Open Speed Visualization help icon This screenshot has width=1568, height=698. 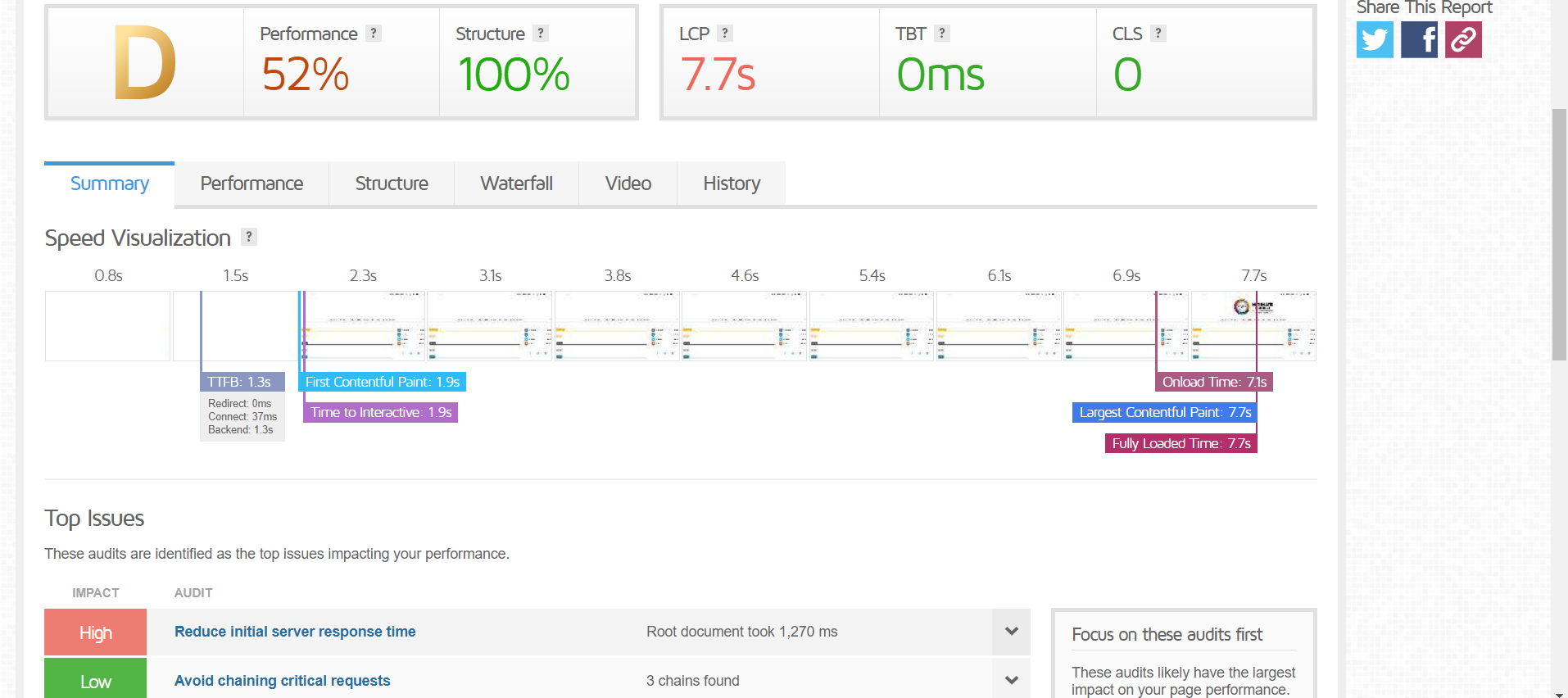[x=249, y=237]
